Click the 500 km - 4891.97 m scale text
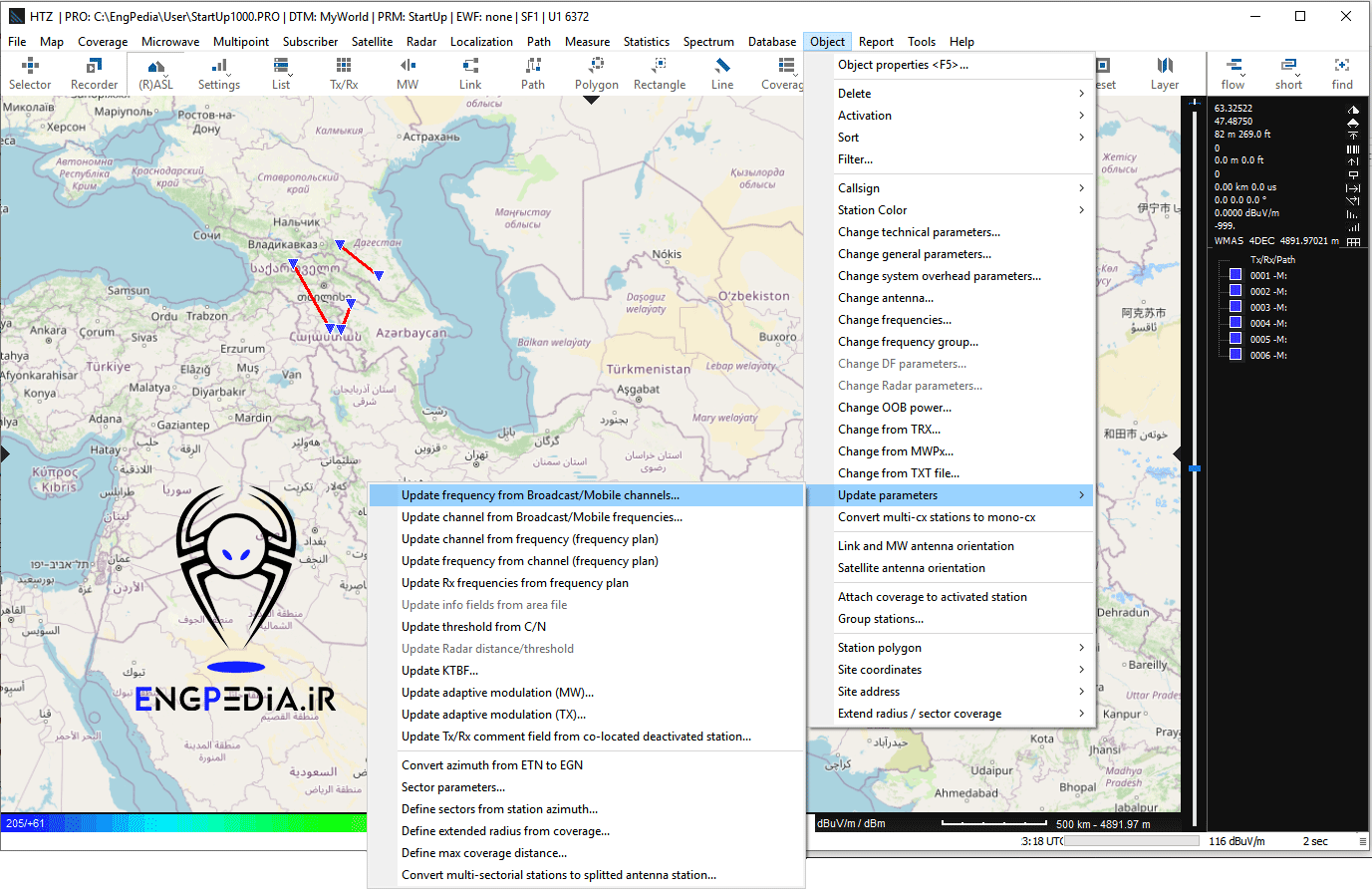The height and width of the screenshot is (891, 1372). pyautogui.click(x=1103, y=824)
